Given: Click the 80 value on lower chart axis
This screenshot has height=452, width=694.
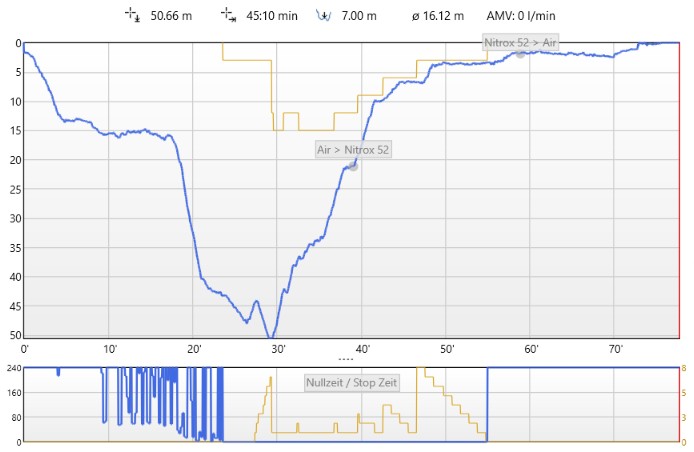Looking at the screenshot, I should 16,417.
